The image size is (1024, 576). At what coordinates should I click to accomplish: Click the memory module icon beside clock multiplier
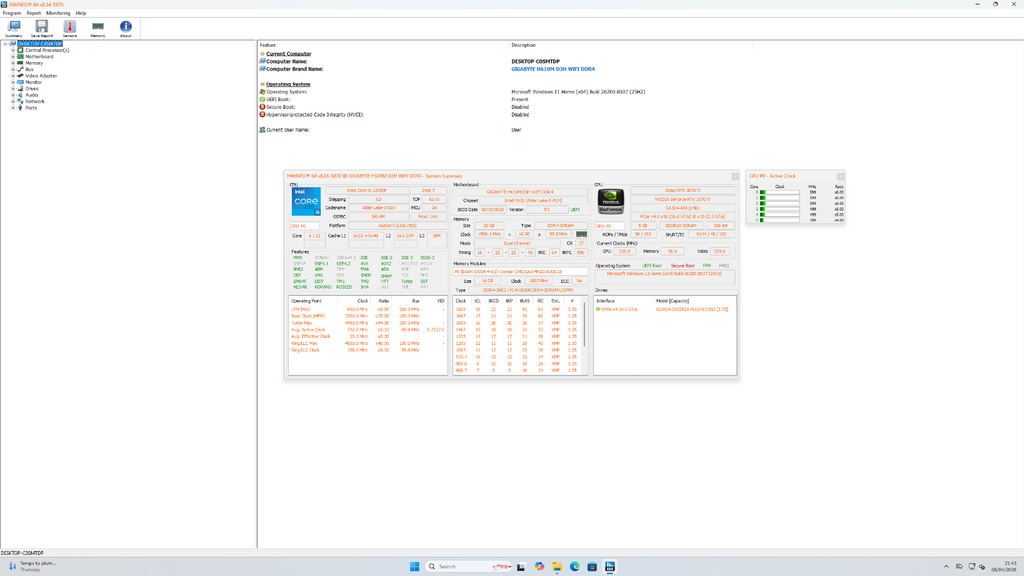pos(581,234)
